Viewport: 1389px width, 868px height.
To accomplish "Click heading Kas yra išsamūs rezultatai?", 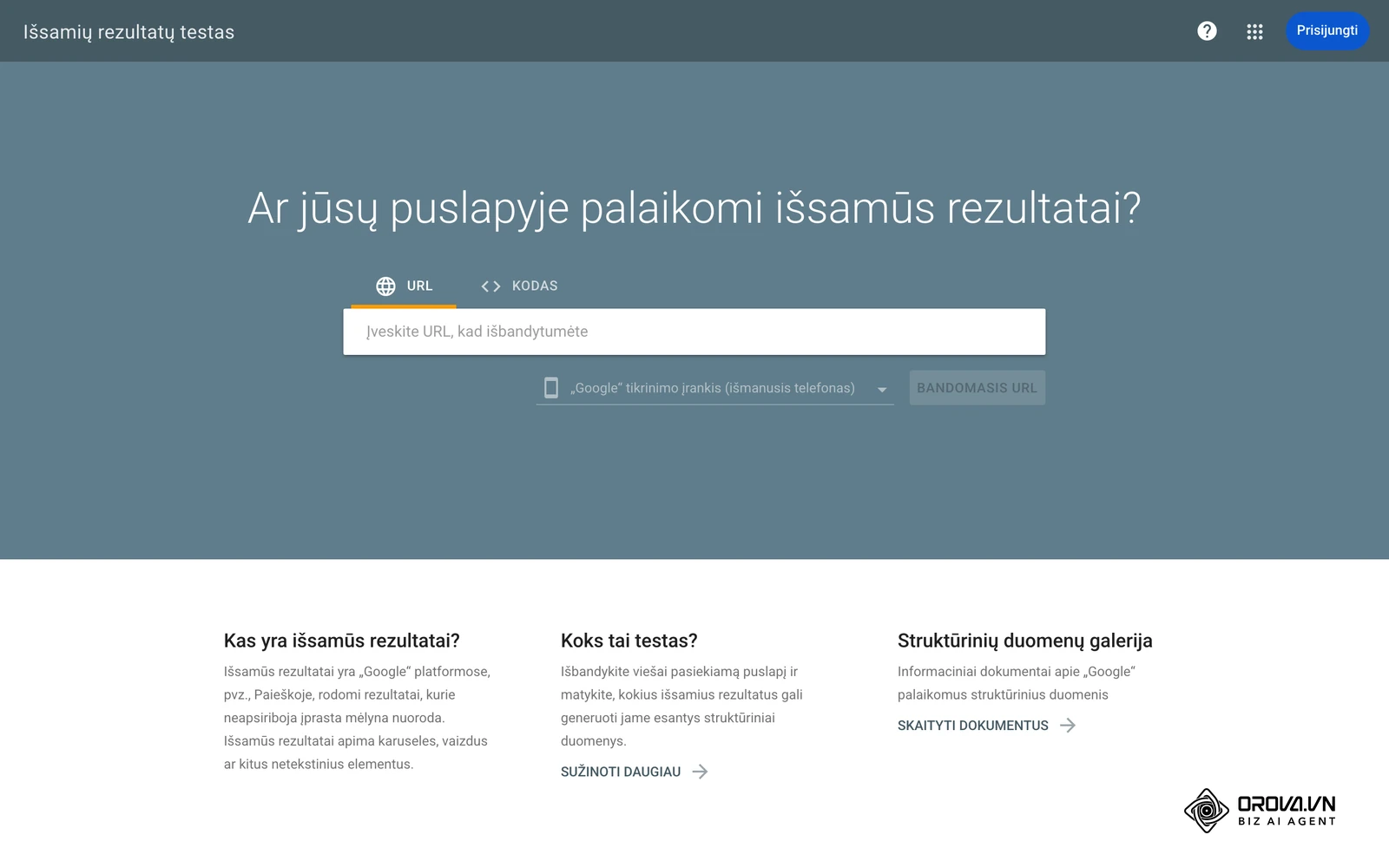I will tap(342, 641).
